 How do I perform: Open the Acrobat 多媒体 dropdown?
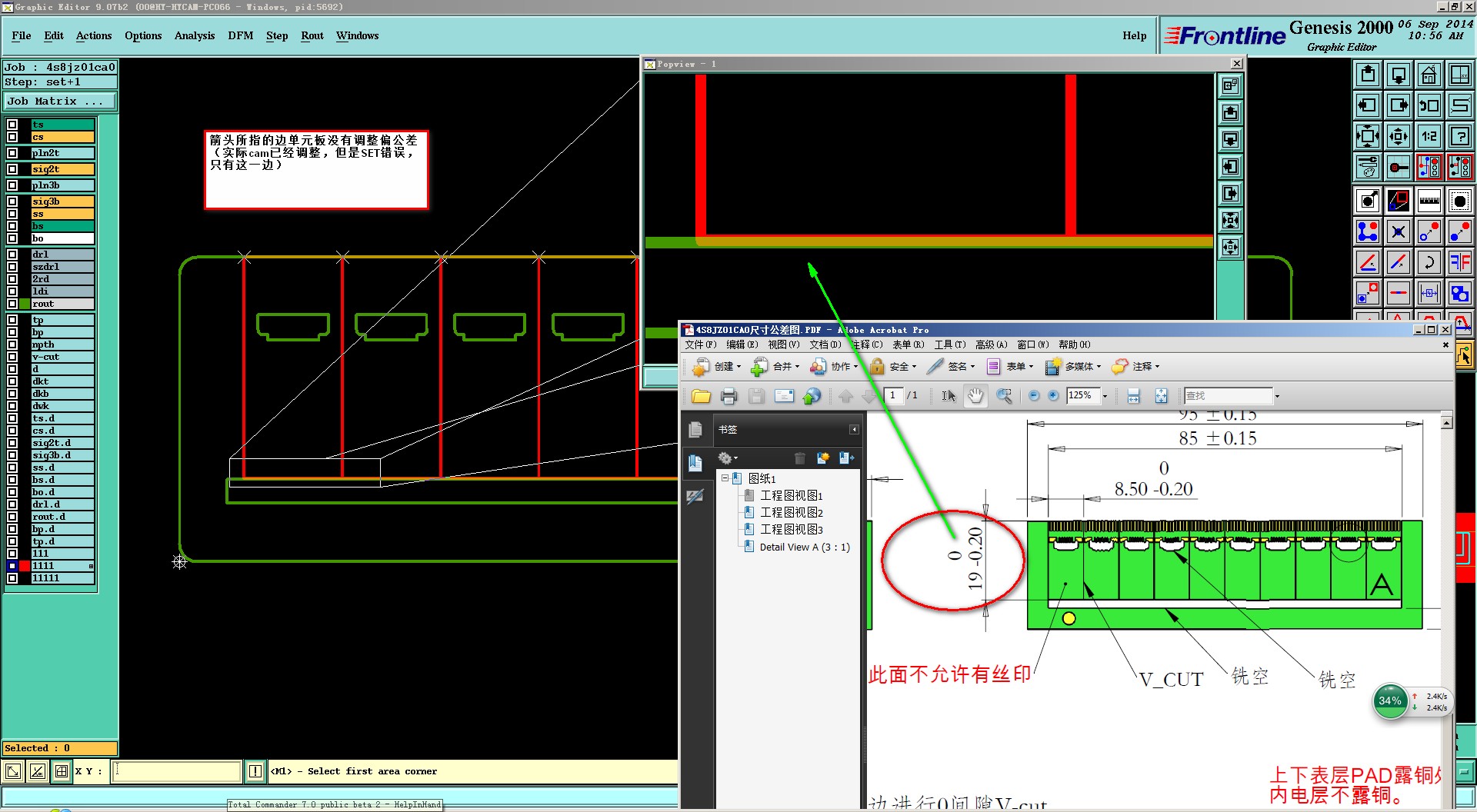[1073, 367]
